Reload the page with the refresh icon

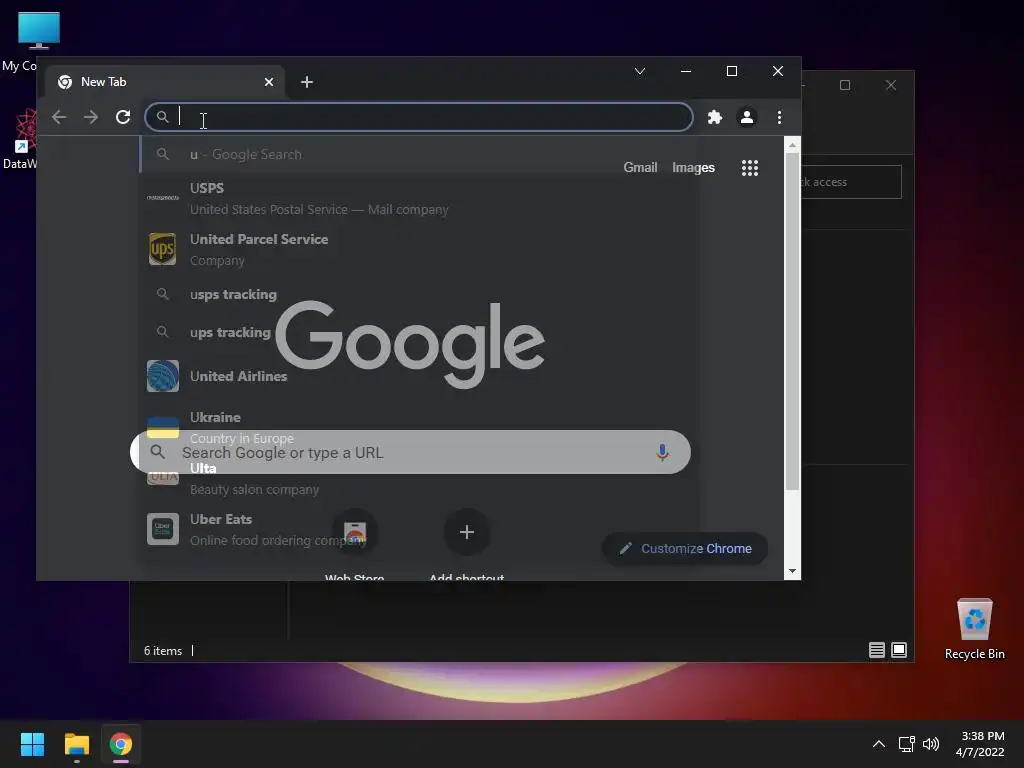(123, 117)
